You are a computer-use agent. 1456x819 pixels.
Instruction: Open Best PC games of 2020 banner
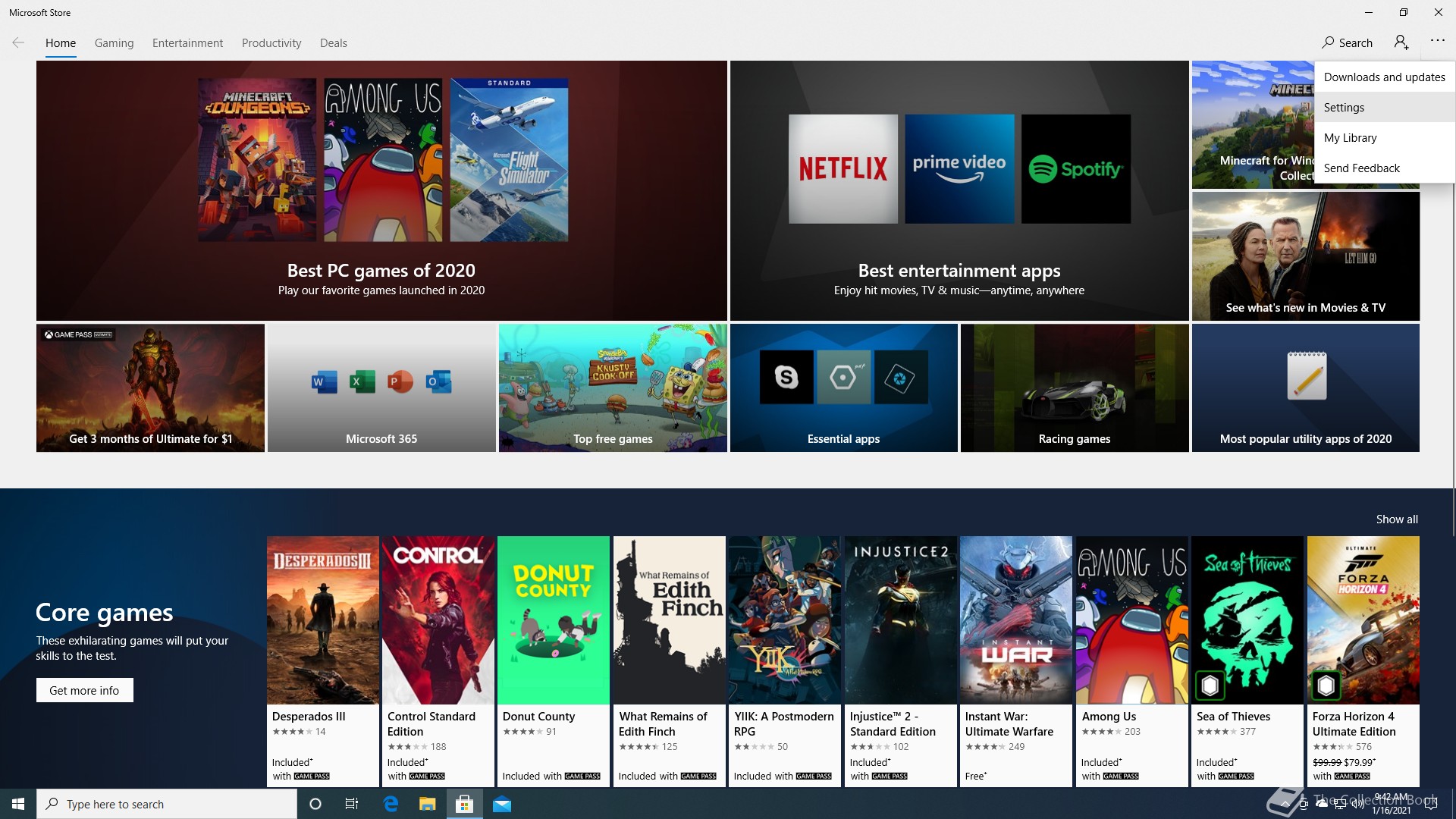381,190
